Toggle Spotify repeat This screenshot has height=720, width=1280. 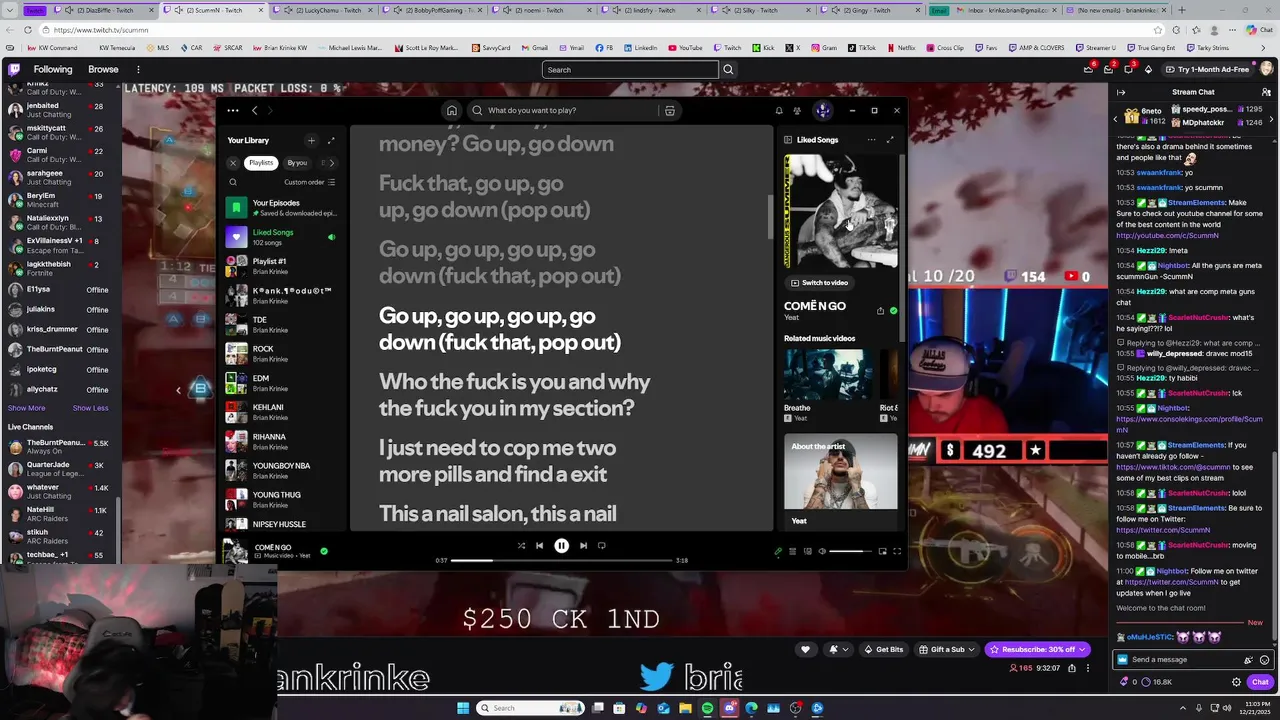coord(601,546)
